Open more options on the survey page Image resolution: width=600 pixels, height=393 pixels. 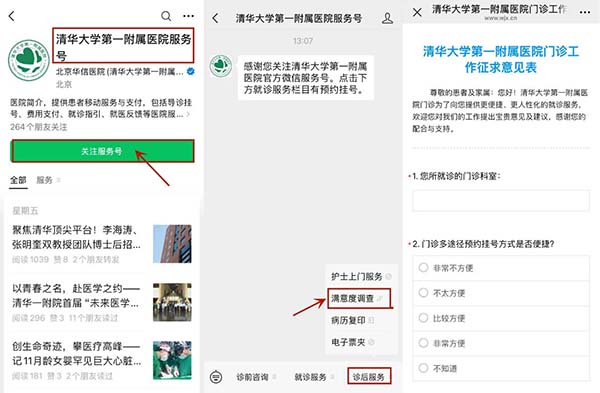click(x=584, y=12)
